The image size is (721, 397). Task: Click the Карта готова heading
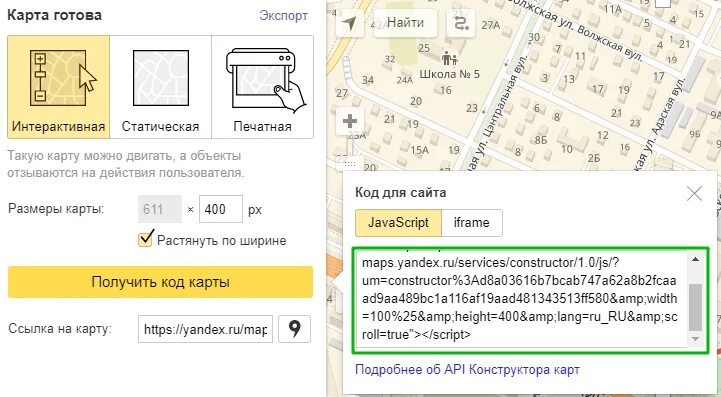[54, 15]
